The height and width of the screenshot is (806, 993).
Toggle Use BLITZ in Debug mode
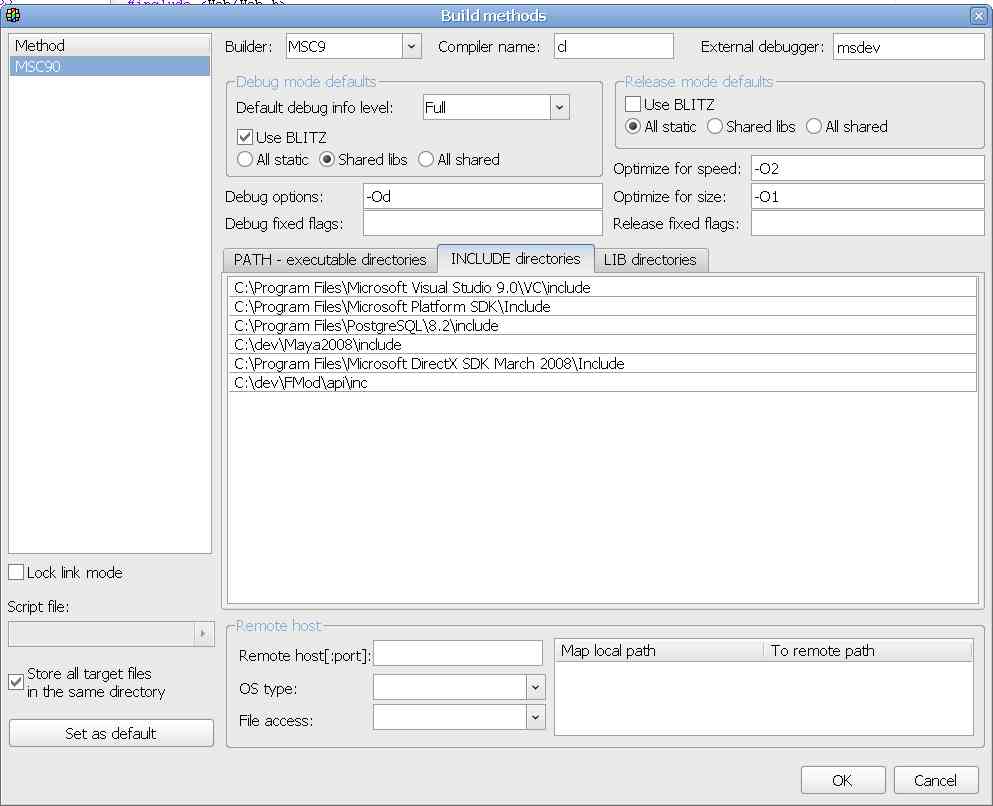pyautogui.click(x=245, y=137)
